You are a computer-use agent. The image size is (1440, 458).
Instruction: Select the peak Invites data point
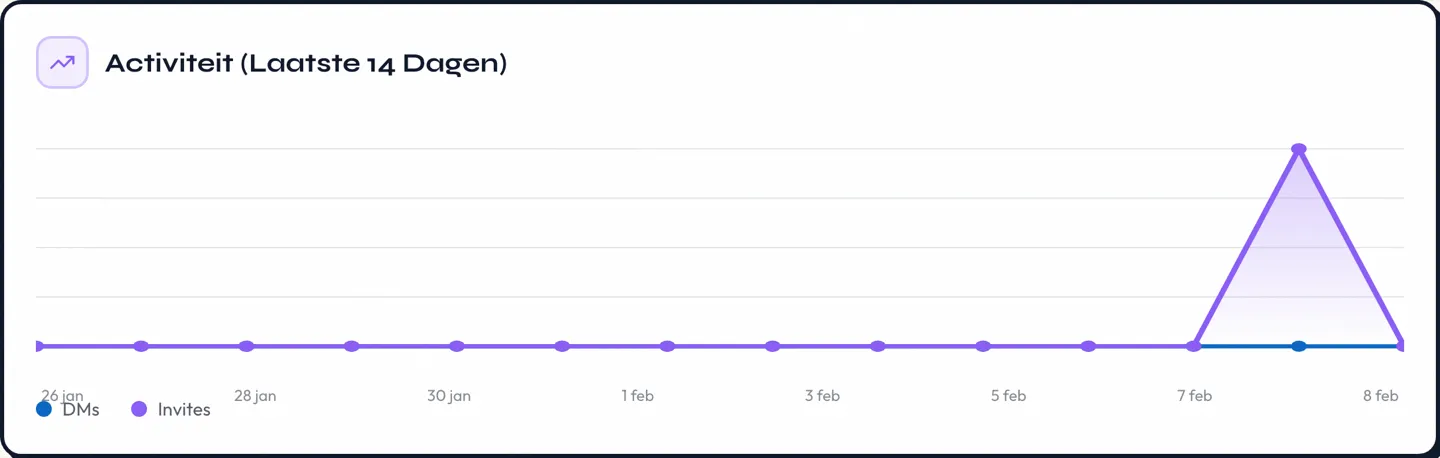pos(1299,149)
